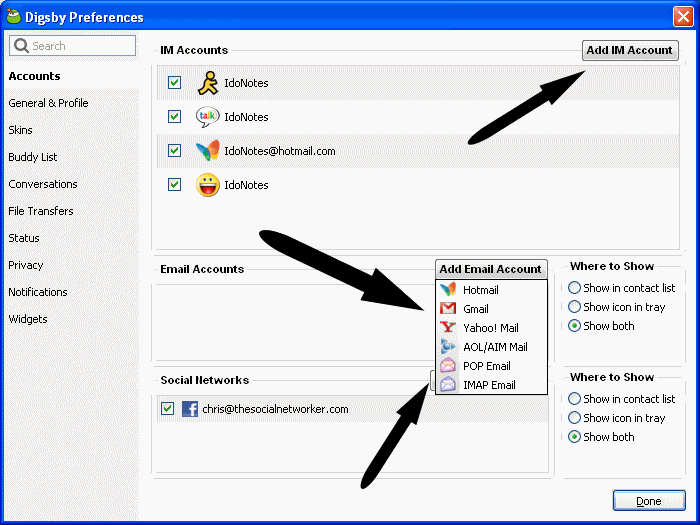This screenshot has height=525, width=700.
Task: Uncheck the Google Talk IdoNotes checkbox
Action: coord(174,117)
